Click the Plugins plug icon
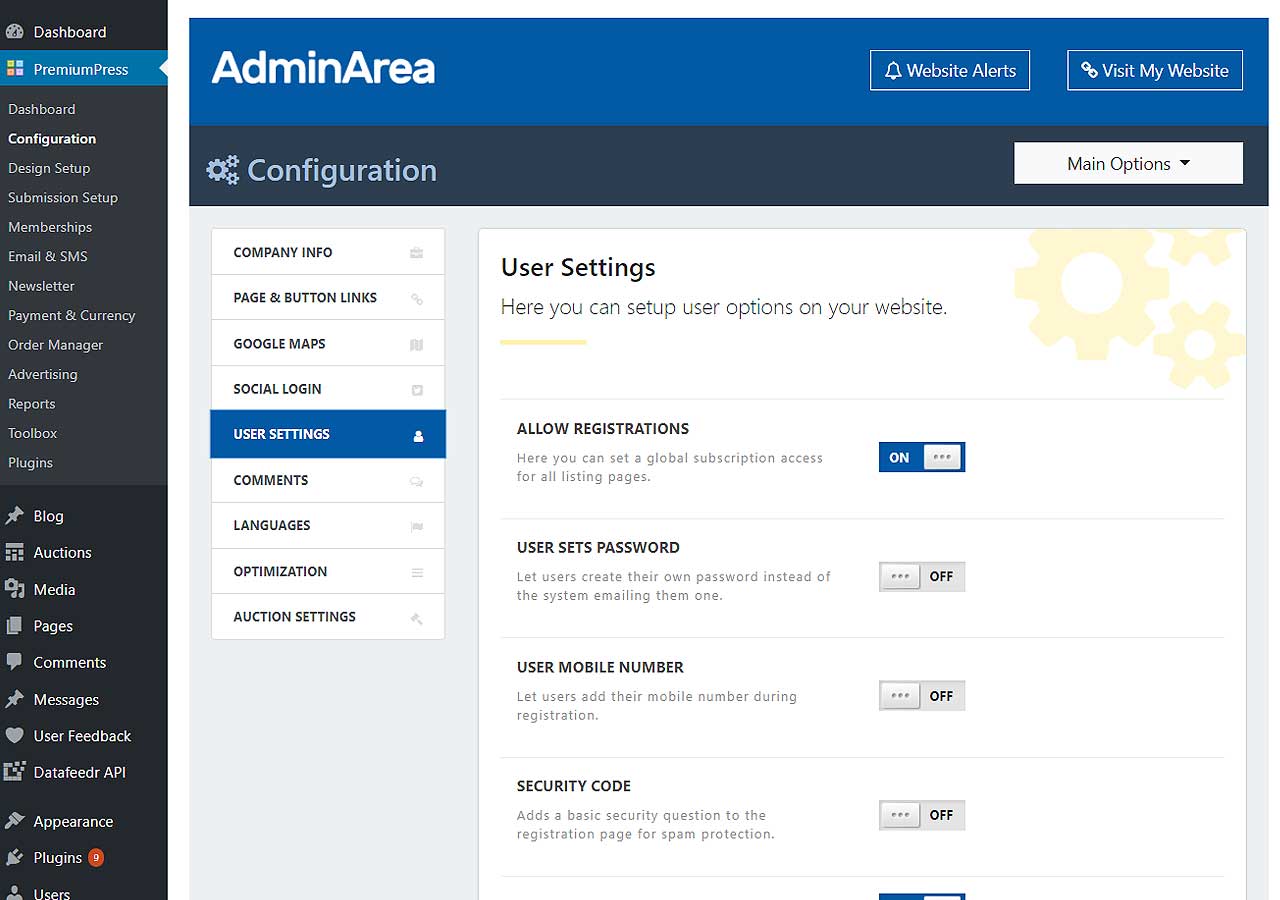The width and height of the screenshot is (1280, 900). click(14, 858)
